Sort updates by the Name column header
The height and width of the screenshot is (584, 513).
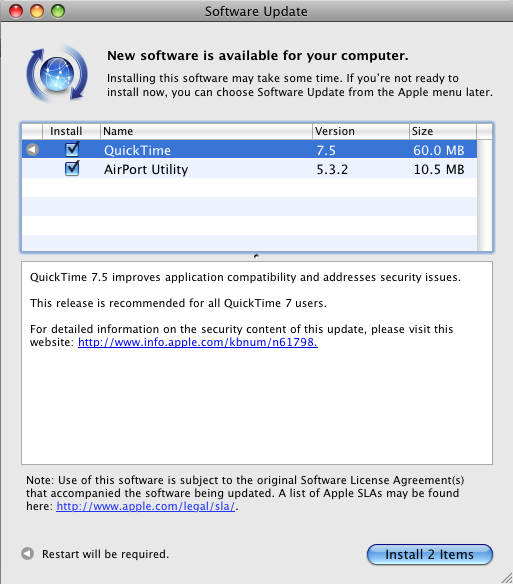[206, 131]
